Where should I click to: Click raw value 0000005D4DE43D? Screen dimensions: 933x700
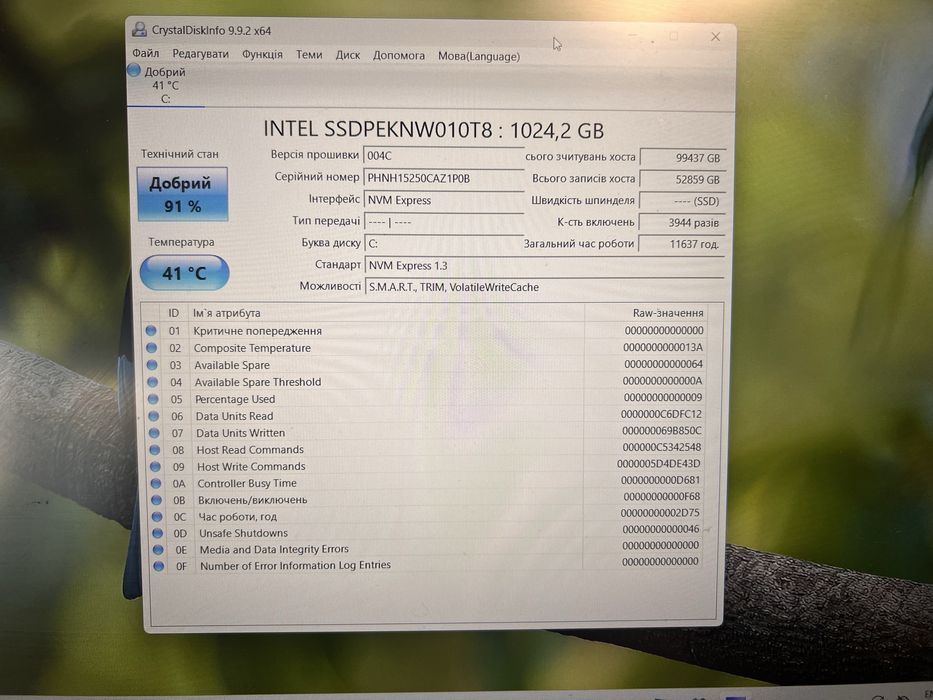(x=659, y=463)
